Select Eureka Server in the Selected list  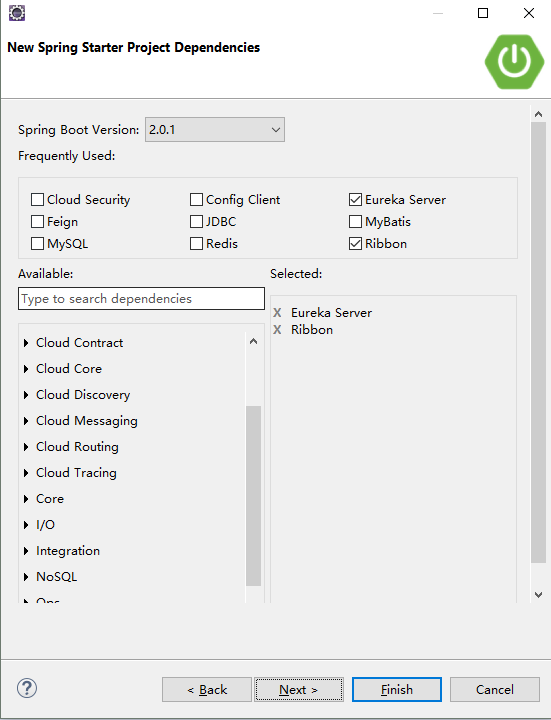[x=332, y=313]
